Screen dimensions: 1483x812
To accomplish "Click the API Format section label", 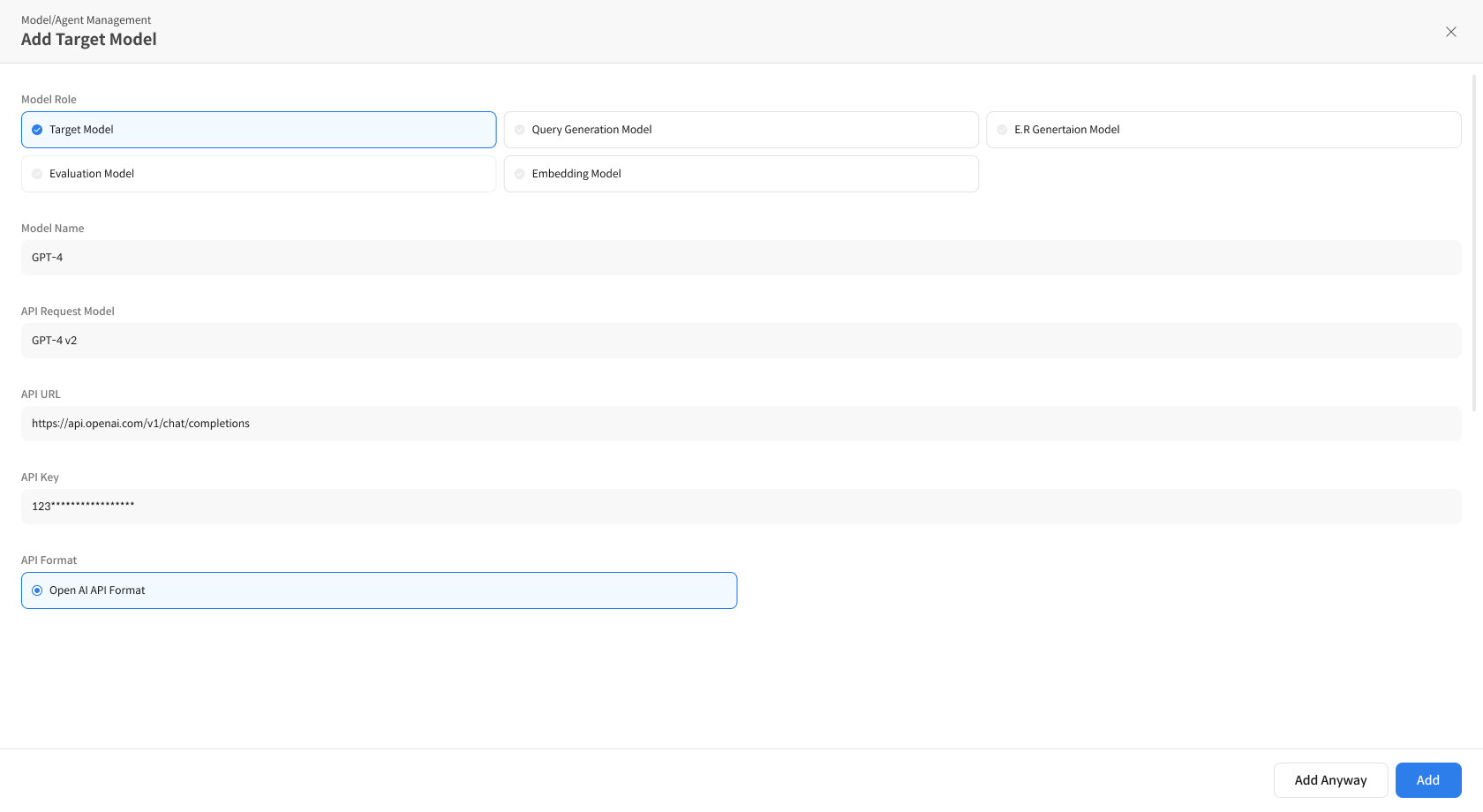I will coord(49,560).
